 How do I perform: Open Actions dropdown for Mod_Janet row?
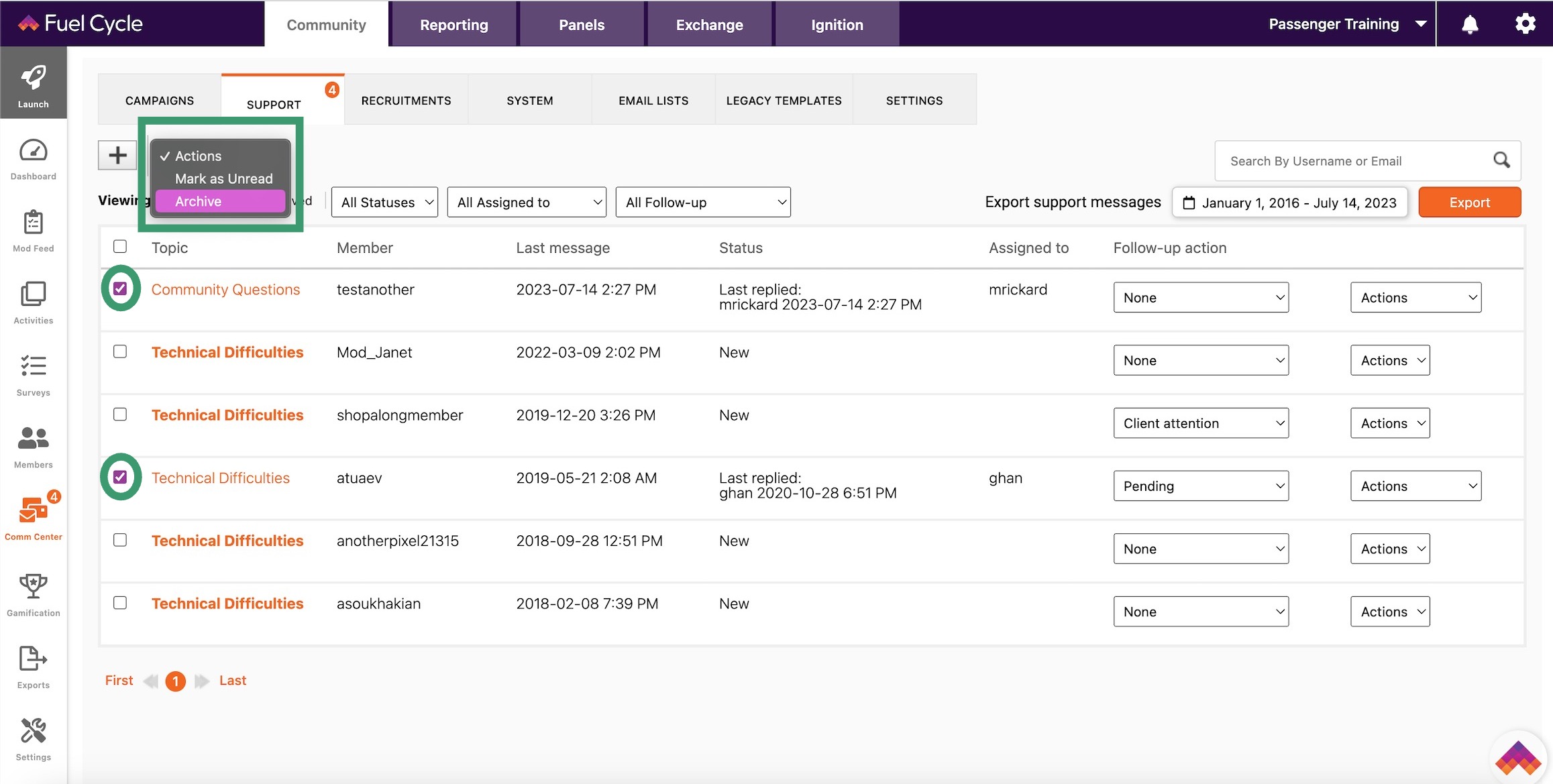coord(1390,360)
